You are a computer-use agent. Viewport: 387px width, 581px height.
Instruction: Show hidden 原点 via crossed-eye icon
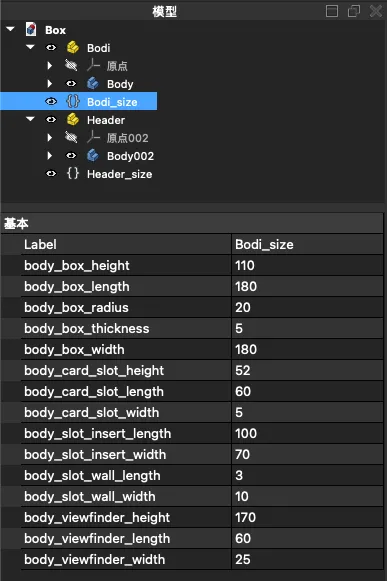tap(71, 66)
